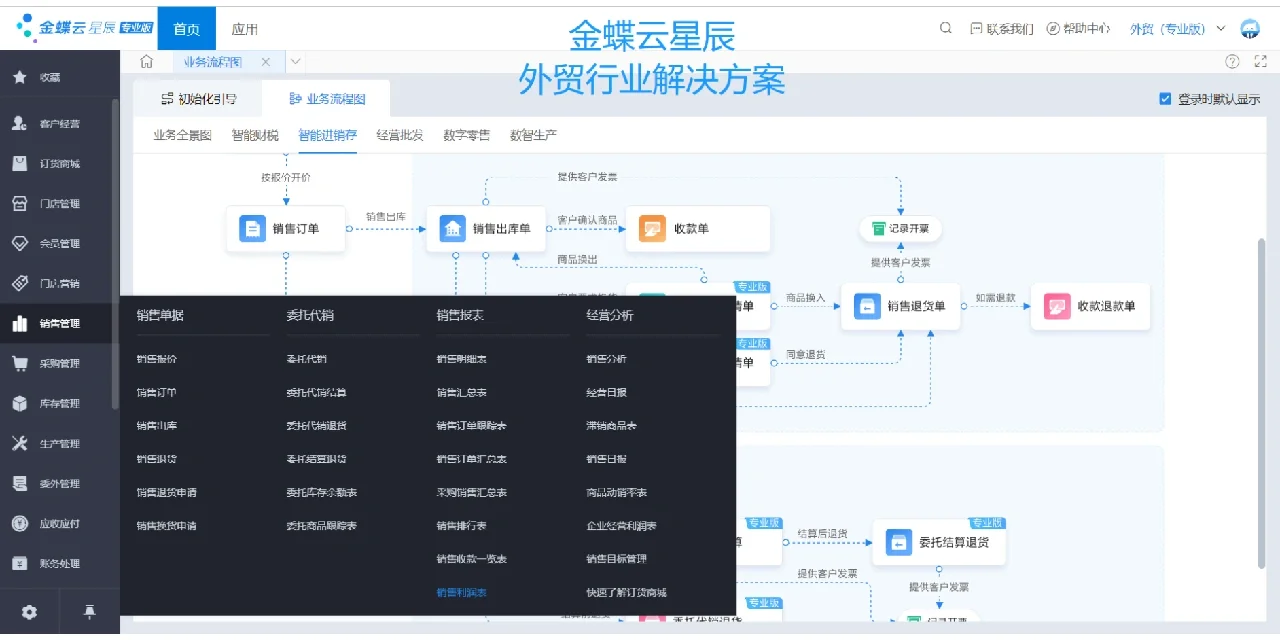Click the search magnifier in the top bar

(x=945, y=28)
